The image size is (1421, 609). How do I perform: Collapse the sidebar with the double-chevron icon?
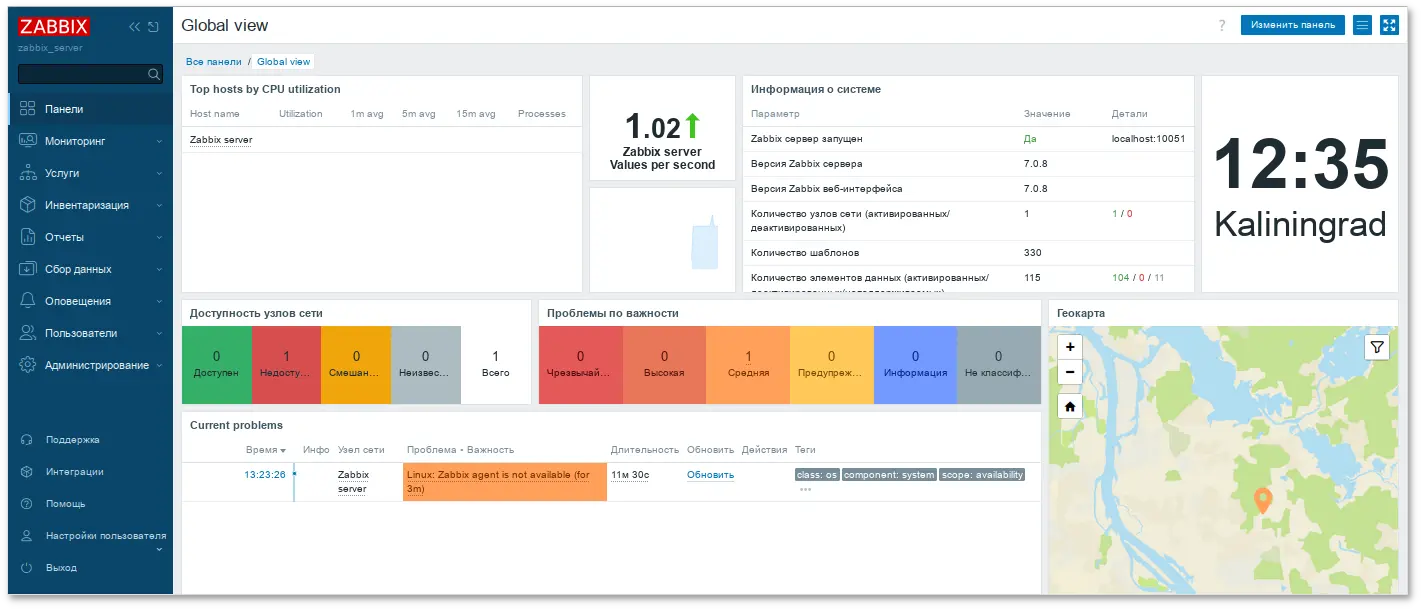coord(134,27)
